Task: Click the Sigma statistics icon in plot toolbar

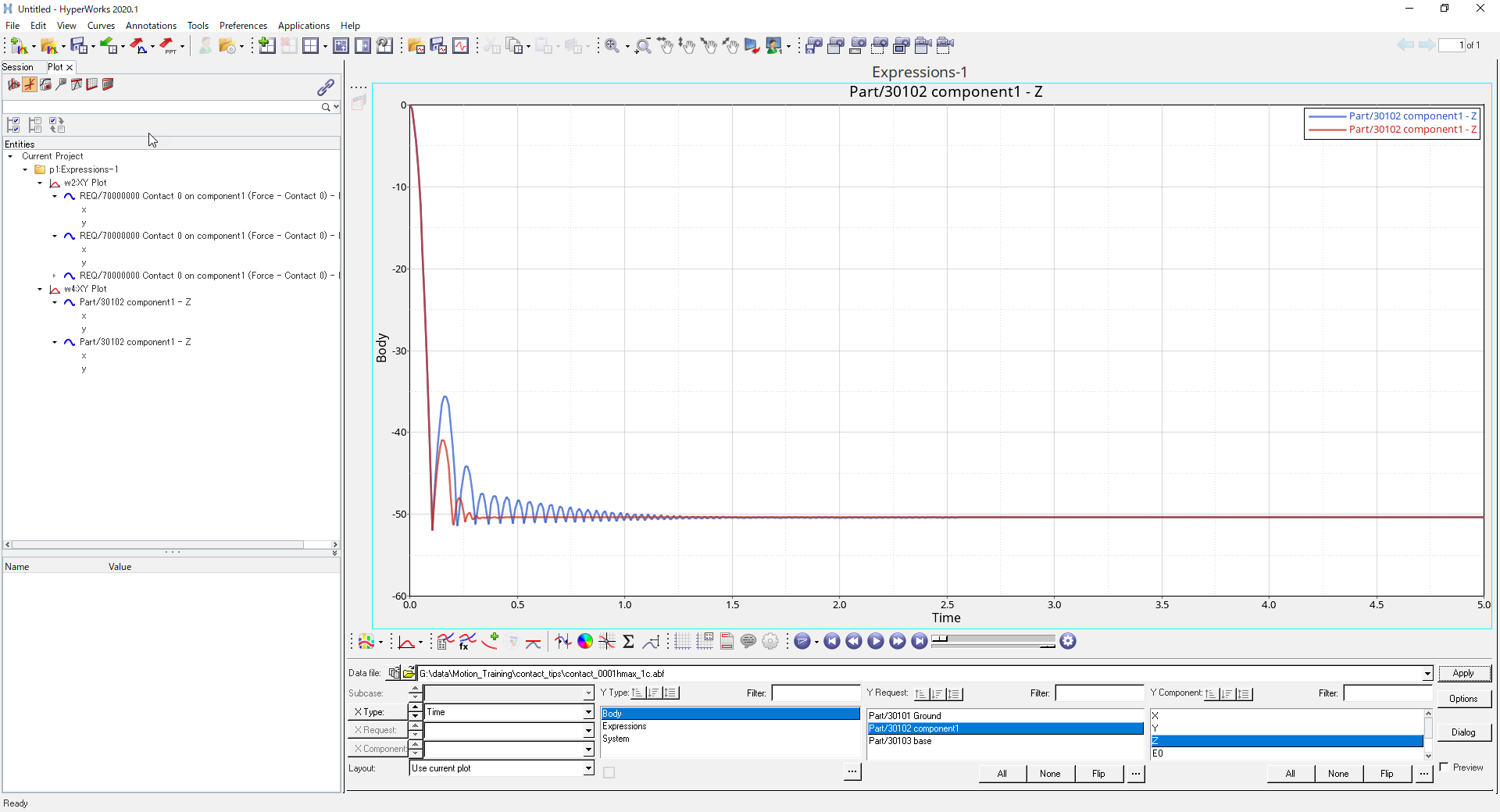Action: point(628,642)
